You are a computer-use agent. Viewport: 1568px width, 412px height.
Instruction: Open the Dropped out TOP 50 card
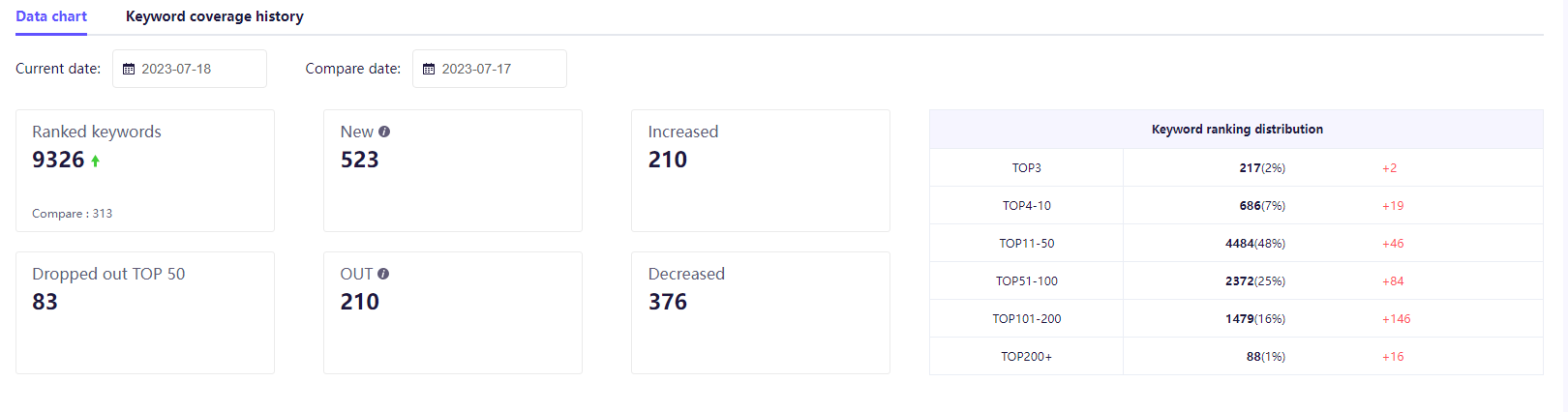coord(145,312)
